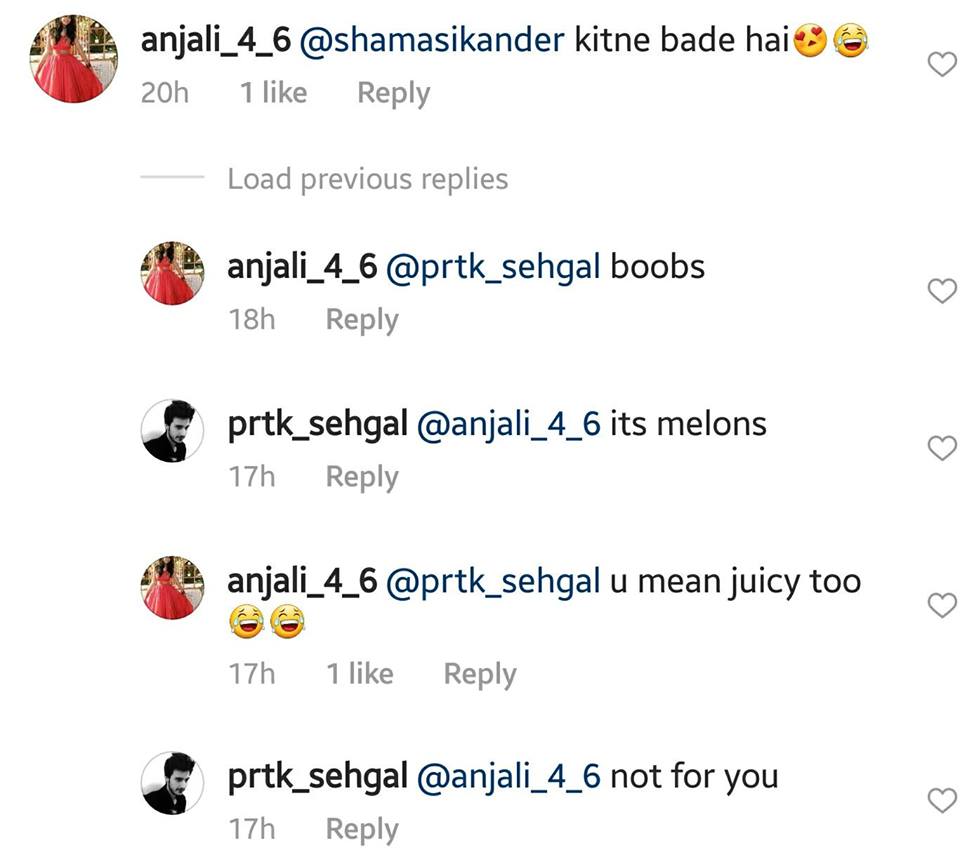Open @prtk_sehgal mention in 'boobs' reply
The width and height of the screenshot is (960, 857).
(x=493, y=268)
